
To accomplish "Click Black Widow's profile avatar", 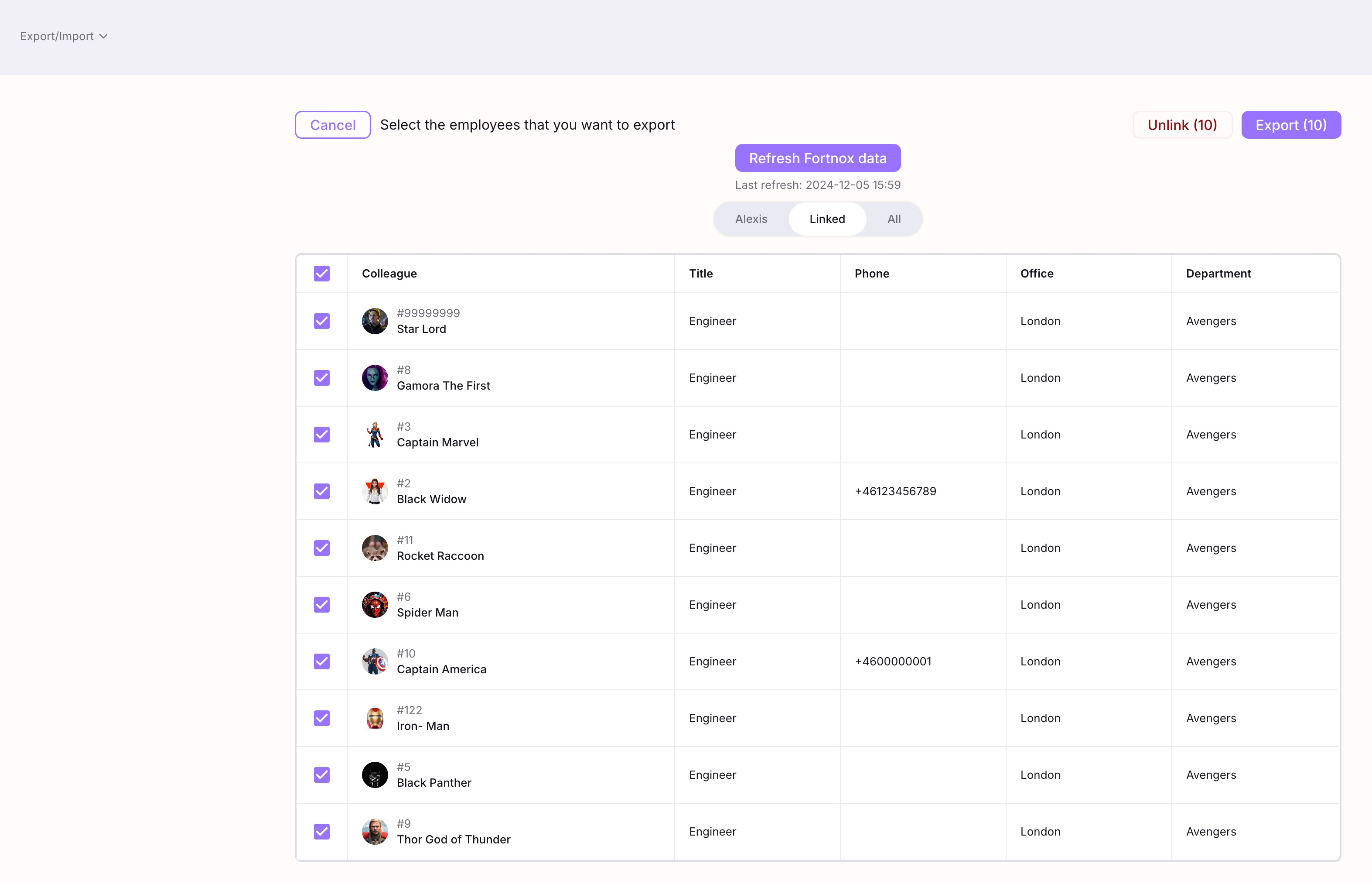I will [x=375, y=491].
